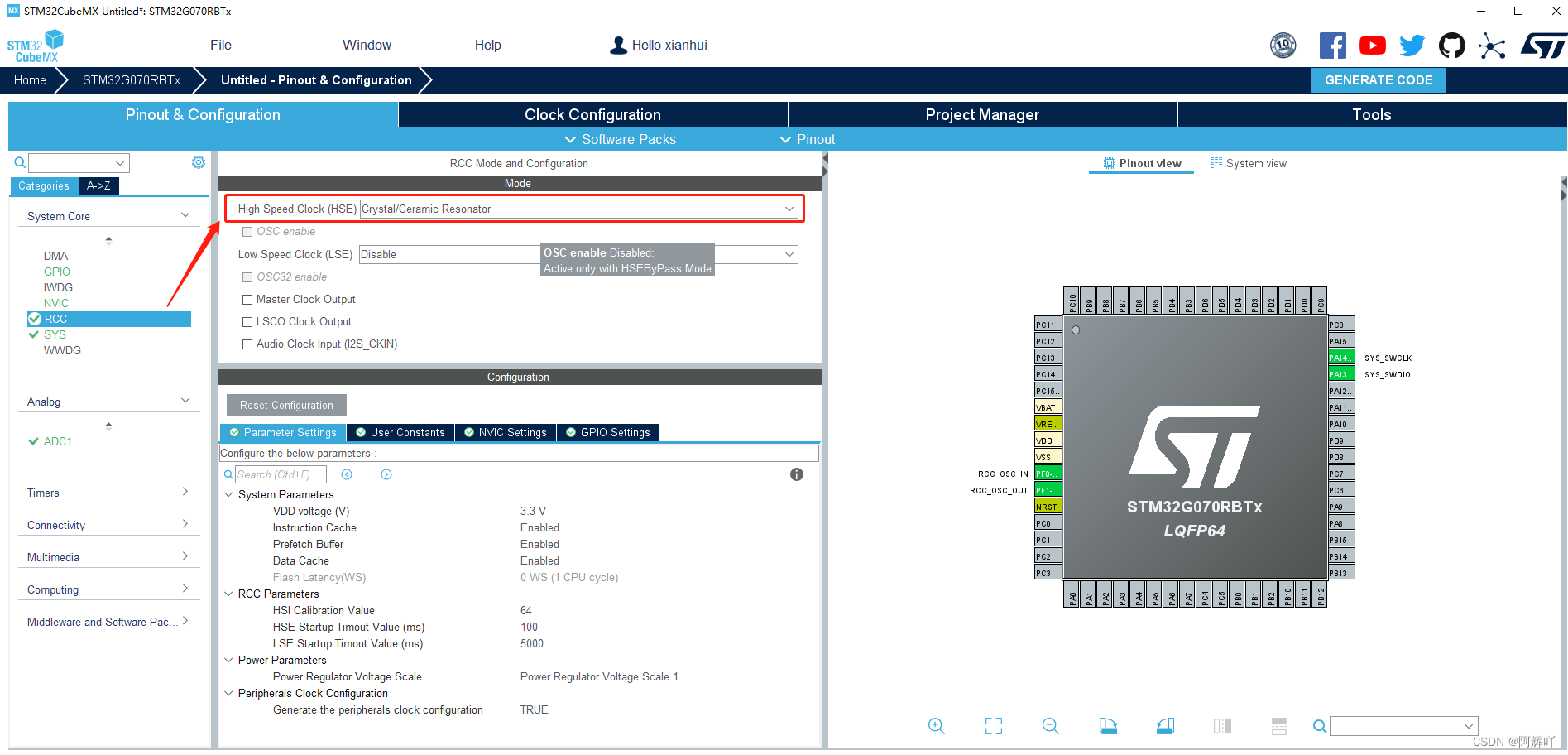Switch to Project Manager tab
This screenshot has width=1568, height=755.
(982, 114)
